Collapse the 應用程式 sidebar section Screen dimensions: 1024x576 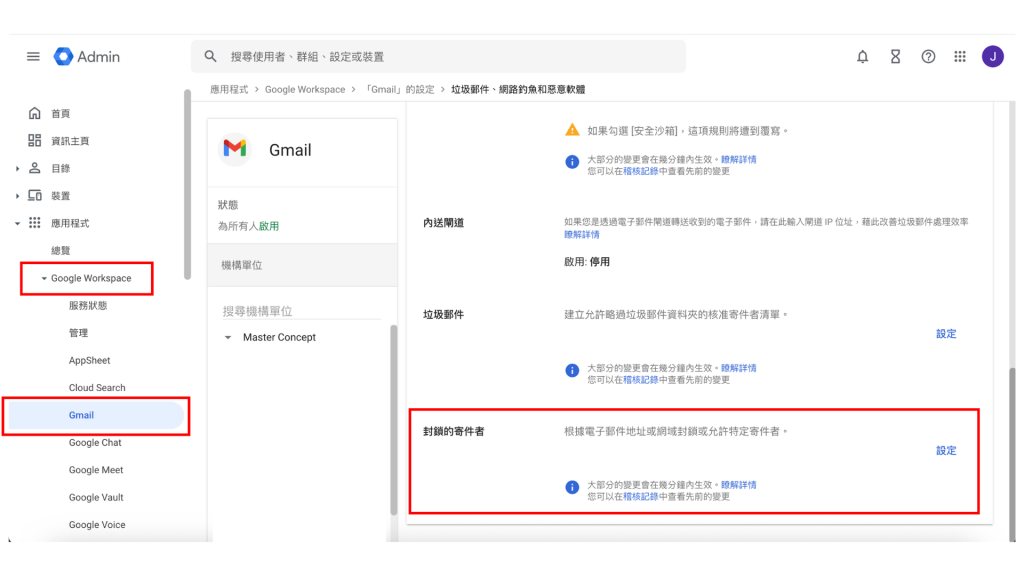18,223
